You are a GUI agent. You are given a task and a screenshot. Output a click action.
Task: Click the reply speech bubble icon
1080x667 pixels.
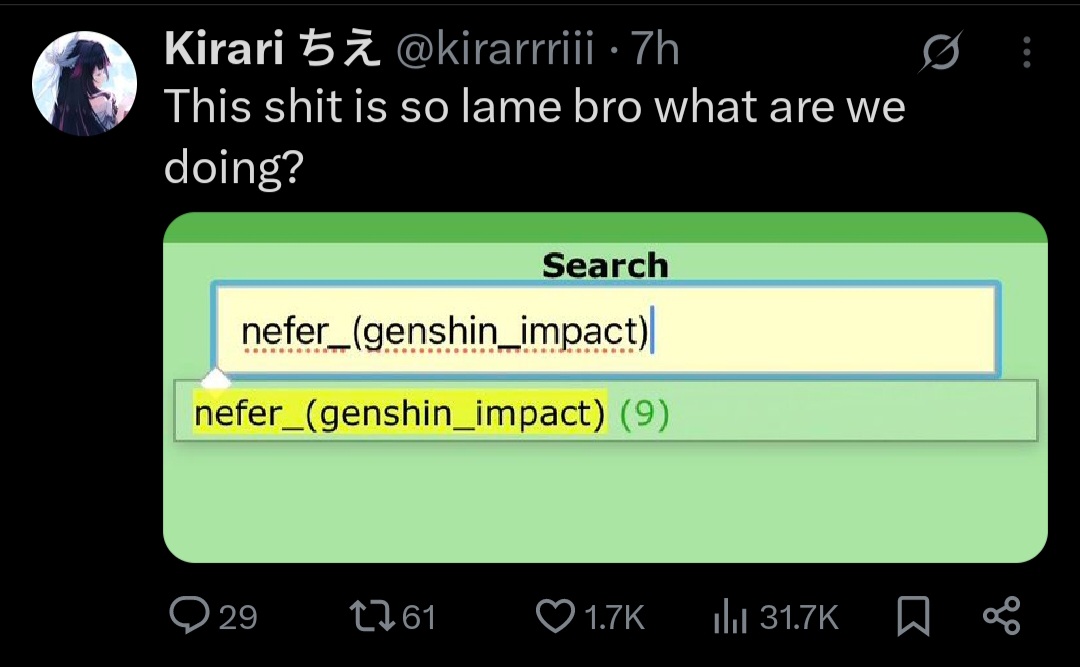click(188, 616)
